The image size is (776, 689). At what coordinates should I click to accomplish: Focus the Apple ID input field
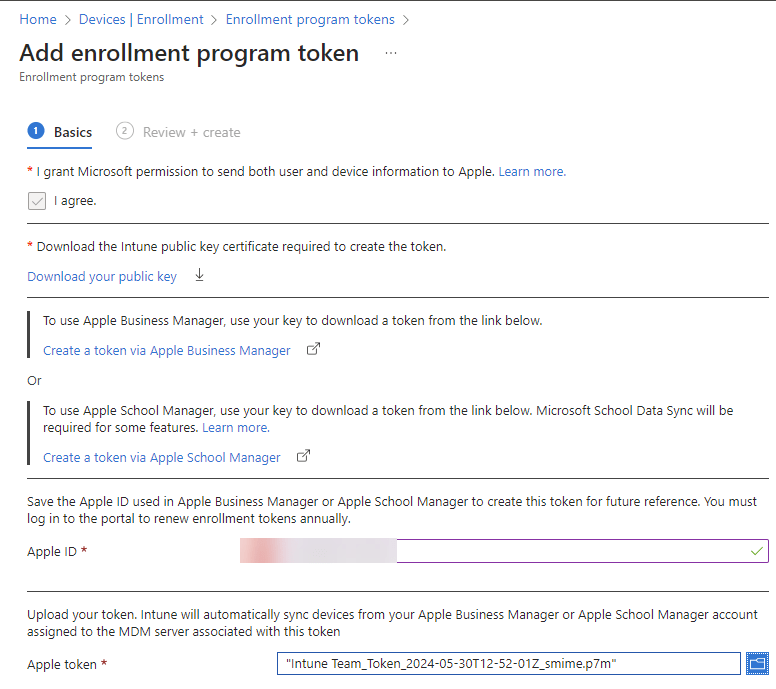[x=504, y=551]
